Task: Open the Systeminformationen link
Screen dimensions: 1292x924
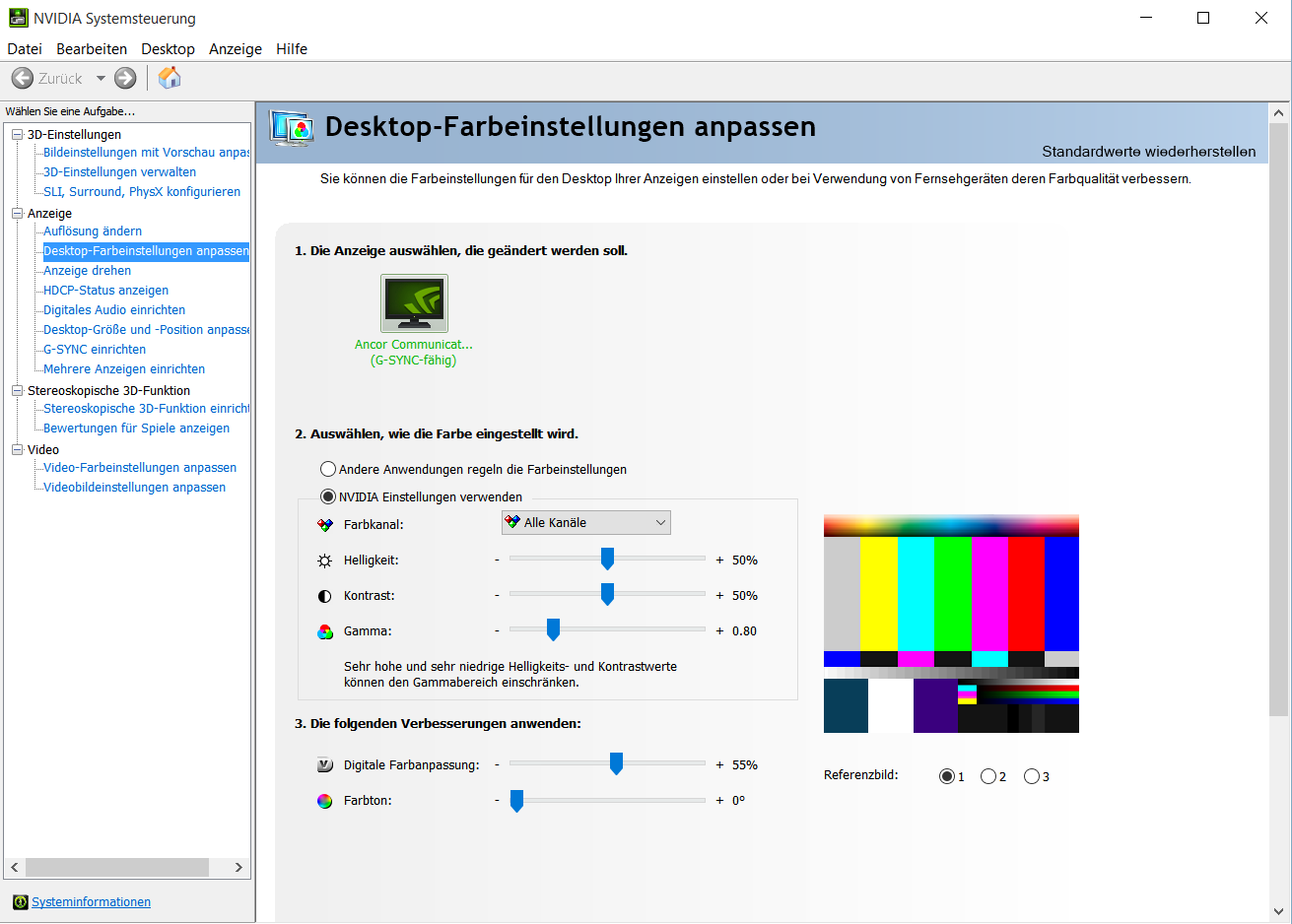Action: pos(91,901)
